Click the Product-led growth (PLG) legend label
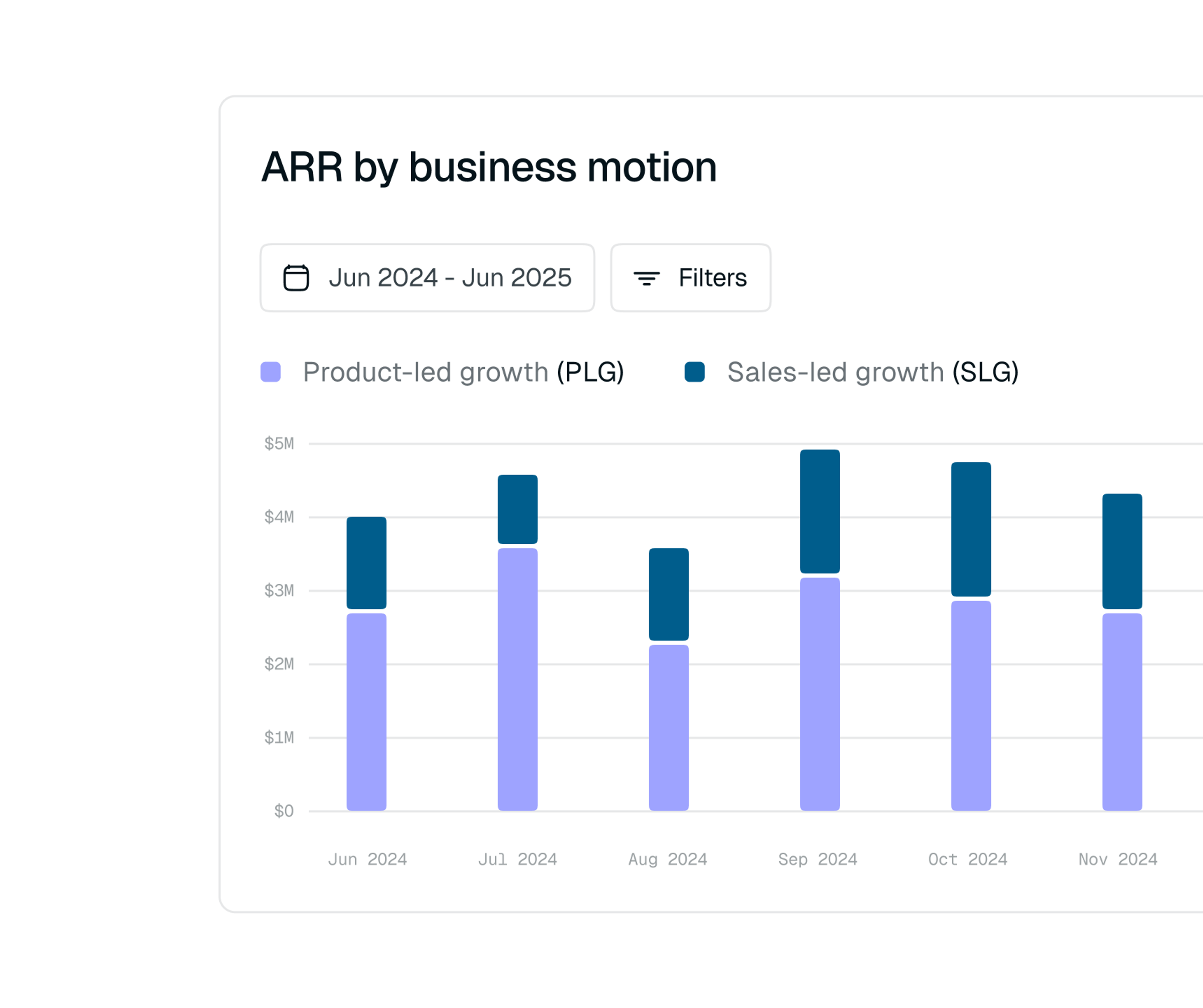Image resolution: width=1203 pixels, height=1008 pixels. (463, 372)
